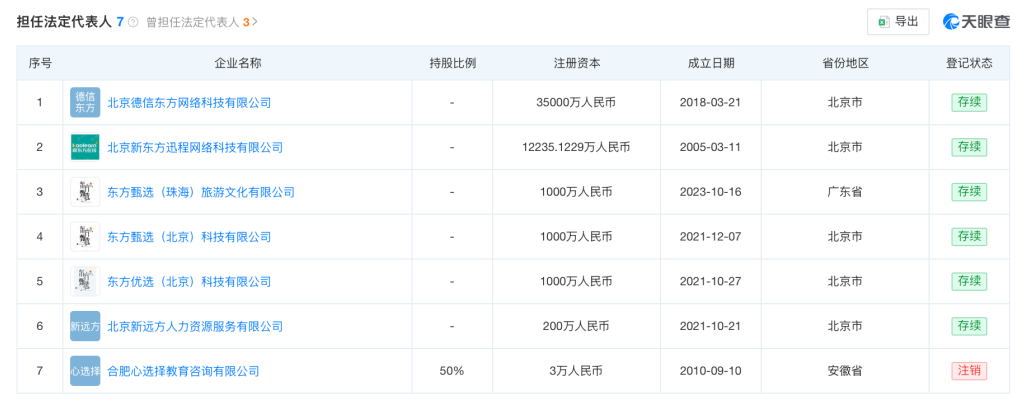Image resolution: width=1025 pixels, height=410 pixels.
Task: Click the 新东方迅程 company logo thumbnail
Action: (85, 147)
